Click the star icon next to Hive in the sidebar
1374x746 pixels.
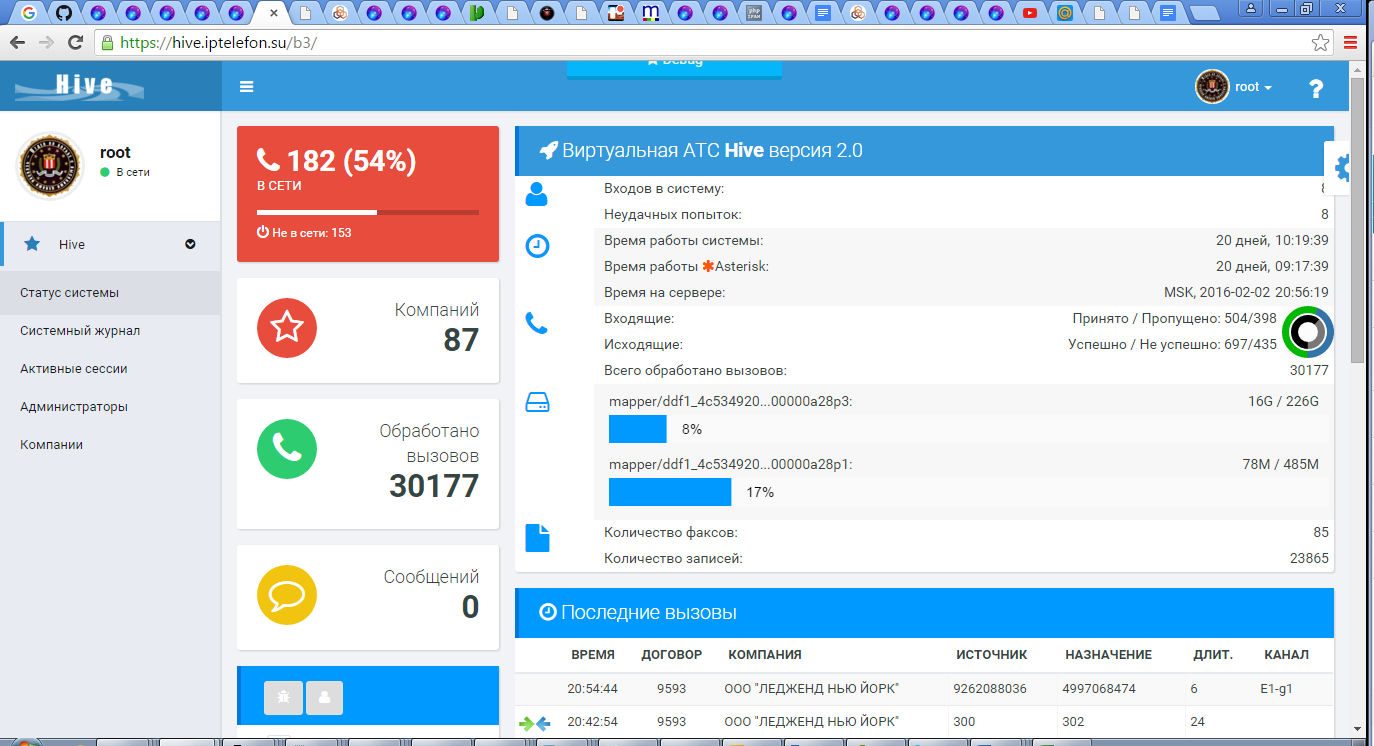click(x=32, y=244)
